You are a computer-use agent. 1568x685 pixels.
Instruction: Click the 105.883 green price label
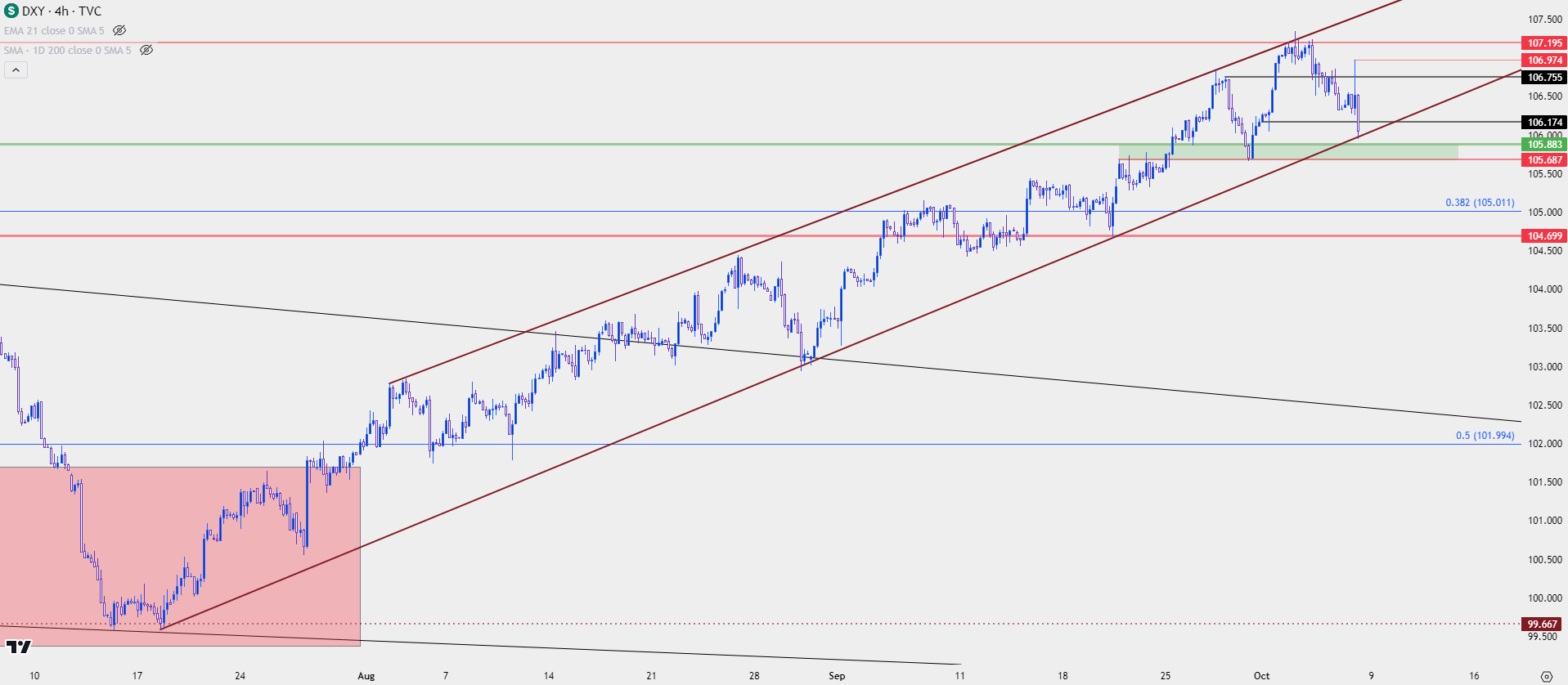coord(1543,144)
